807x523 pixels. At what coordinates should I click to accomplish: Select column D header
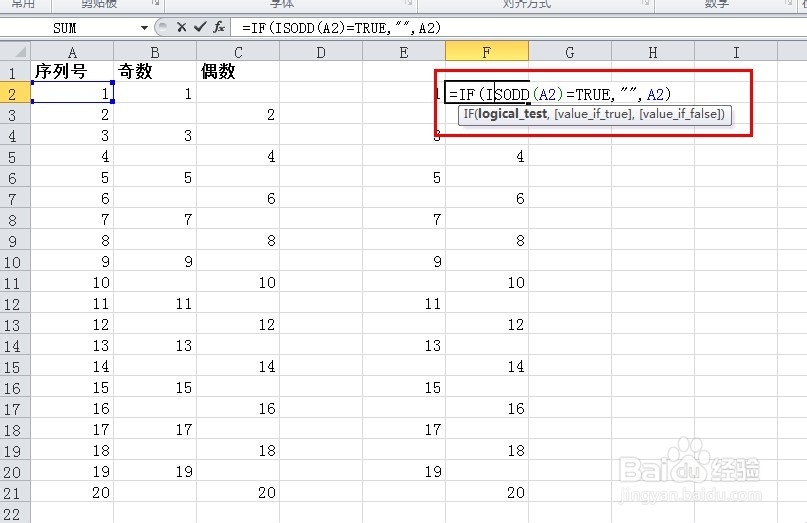pyautogui.click(x=321, y=52)
